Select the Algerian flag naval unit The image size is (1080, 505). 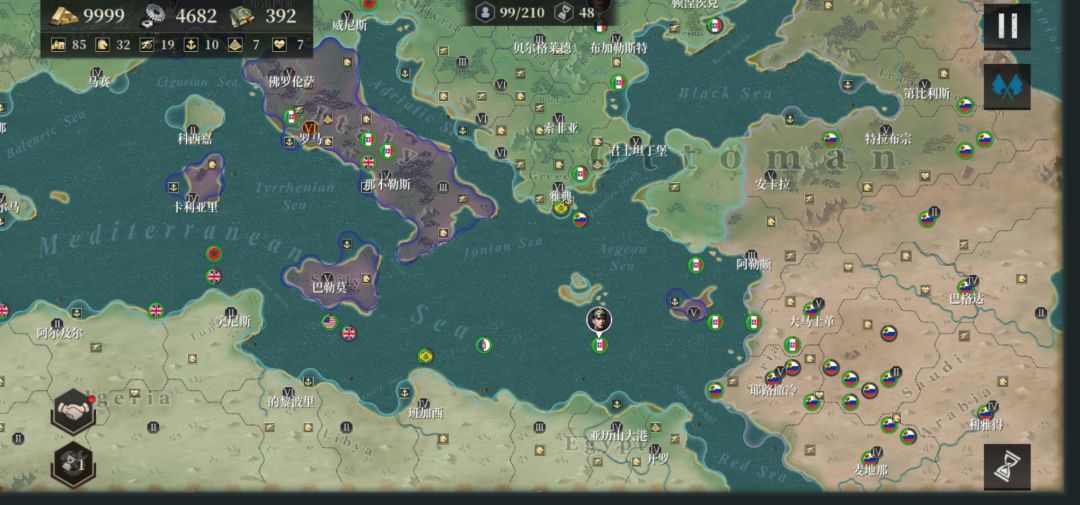click(x=484, y=345)
